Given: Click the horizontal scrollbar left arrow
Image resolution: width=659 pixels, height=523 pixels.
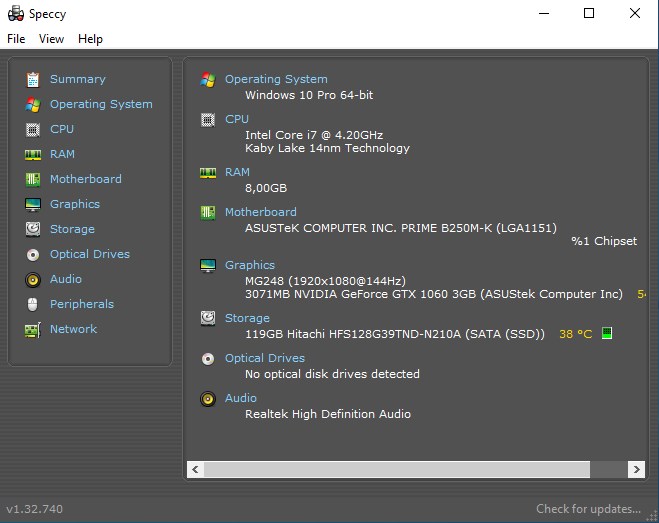Looking at the screenshot, I should coord(195,469).
